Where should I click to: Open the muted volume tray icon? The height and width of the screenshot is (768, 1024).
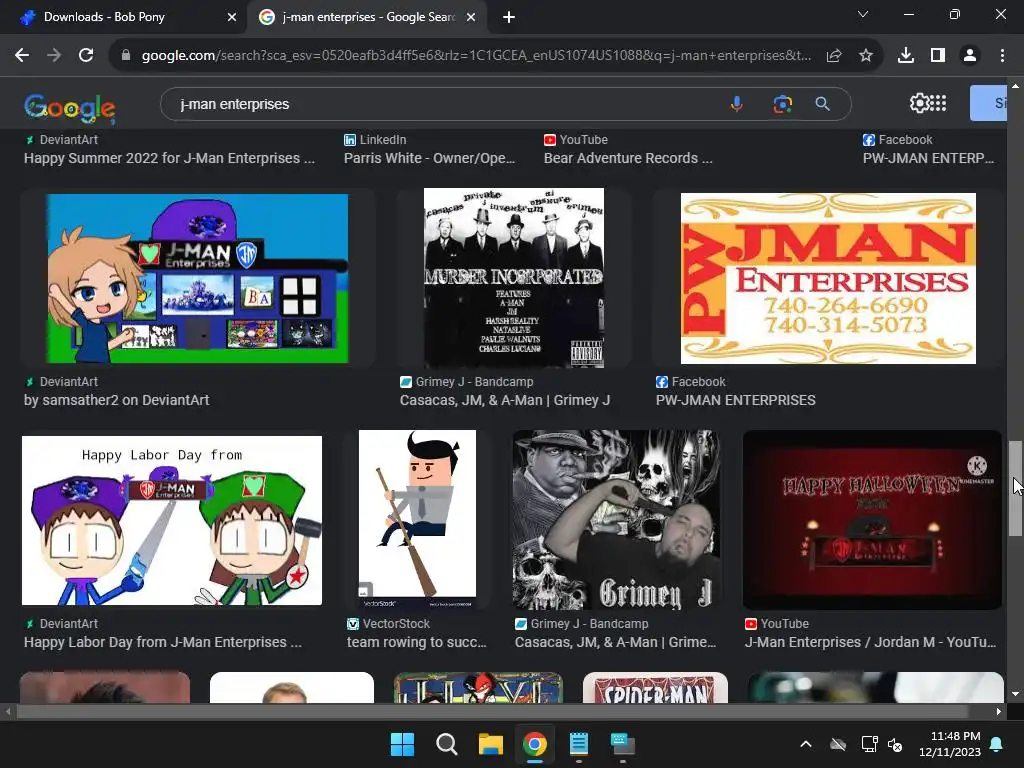[895, 744]
